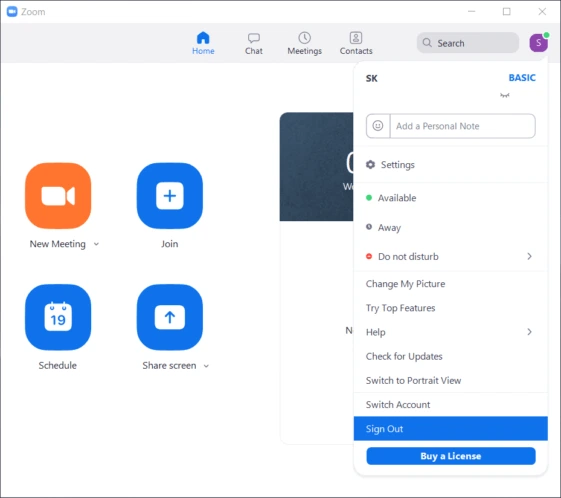Image resolution: width=561 pixels, height=498 pixels.
Task: Click the magnifier icon in Search
Action: coord(427,43)
